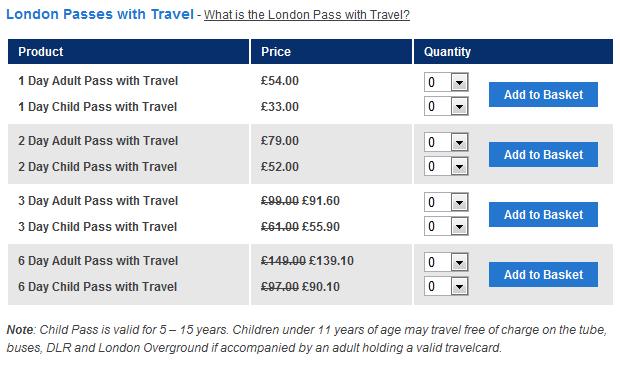Add 3 Day passes to basket

(x=543, y=215)
